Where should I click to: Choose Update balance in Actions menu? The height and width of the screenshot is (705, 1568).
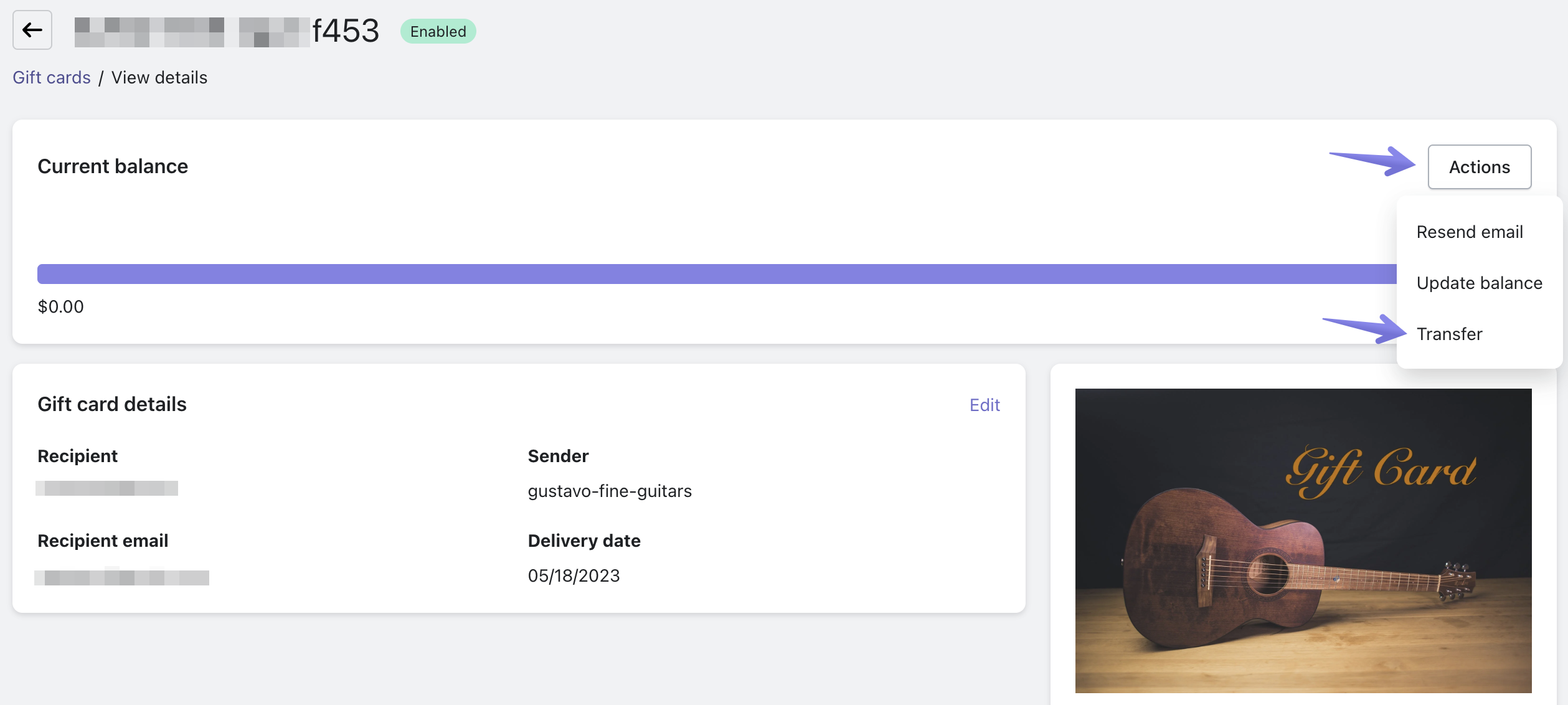coord(1479,283)
